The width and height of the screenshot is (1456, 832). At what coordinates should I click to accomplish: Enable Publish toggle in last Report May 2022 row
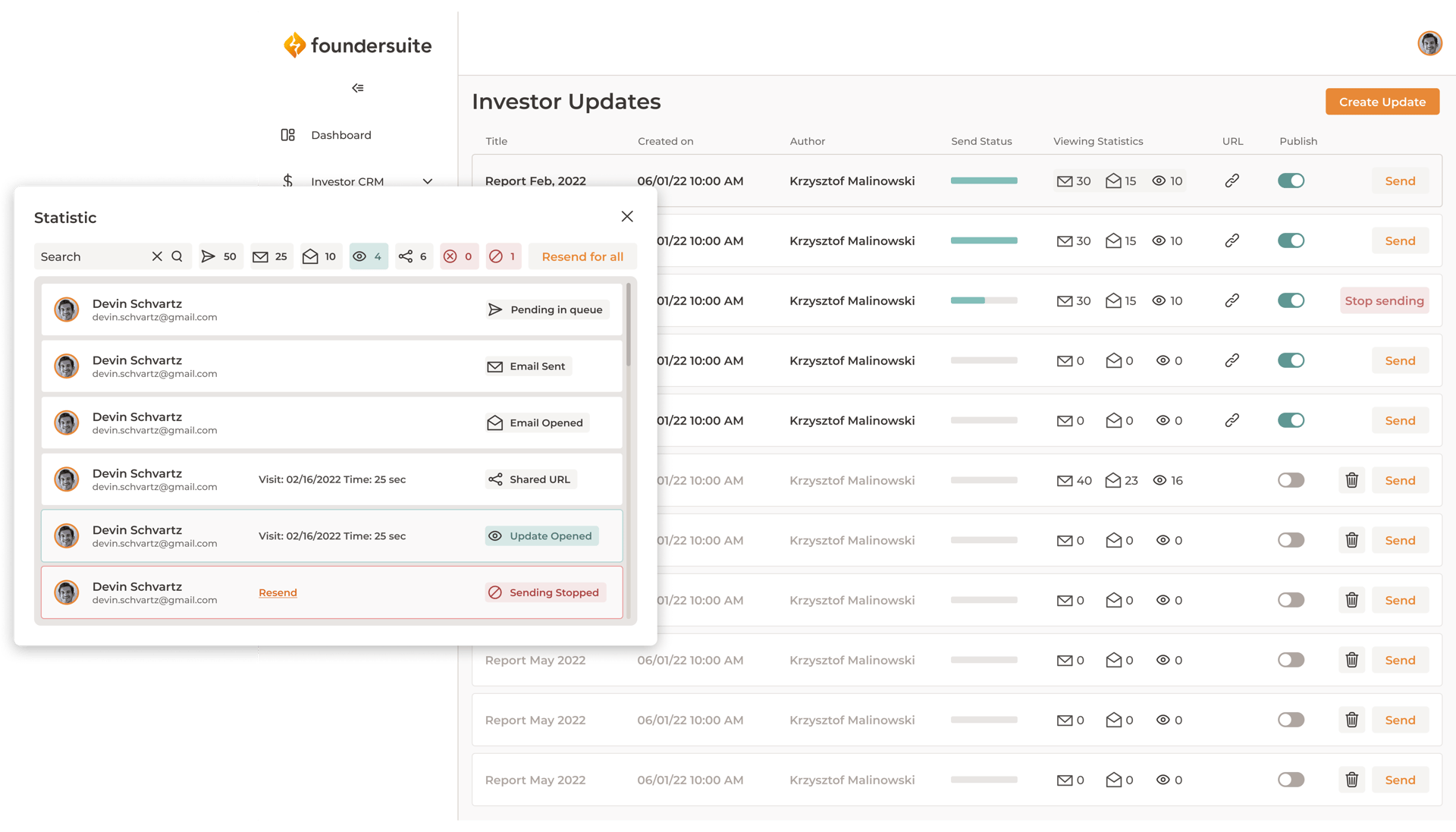point(1291,780)
